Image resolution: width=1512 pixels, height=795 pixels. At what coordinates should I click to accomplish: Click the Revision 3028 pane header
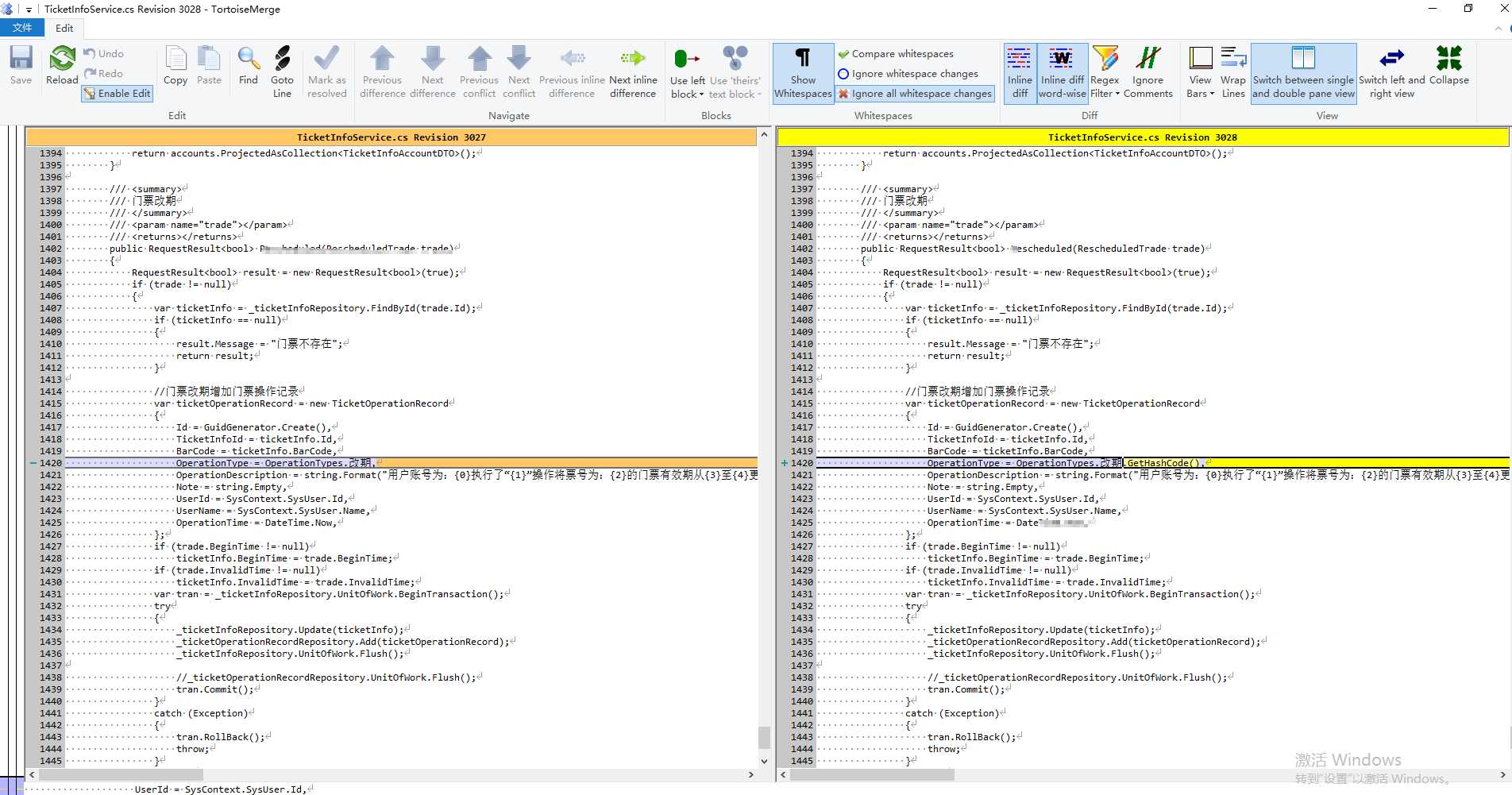click(1143, 137)
